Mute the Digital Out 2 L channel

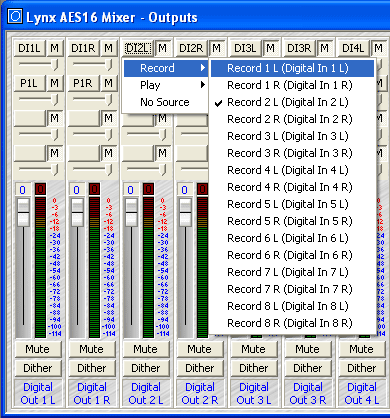point(146,349)
